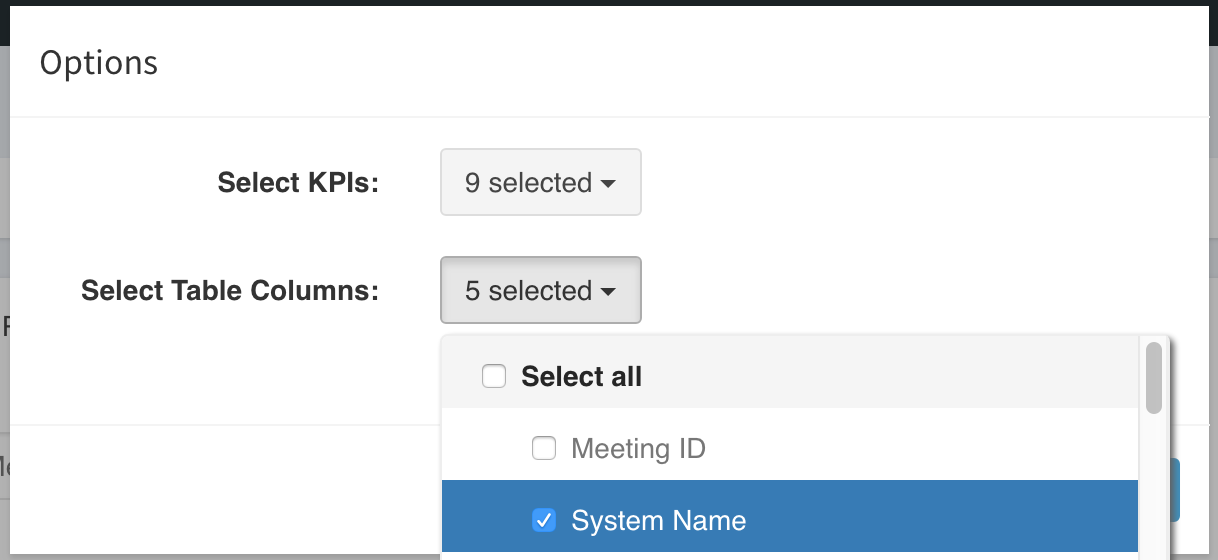Dismiss dialog by clicking dark backdrop strip on top
The width and height of the screenshot is (1218, 560).
tap(609, 4)
